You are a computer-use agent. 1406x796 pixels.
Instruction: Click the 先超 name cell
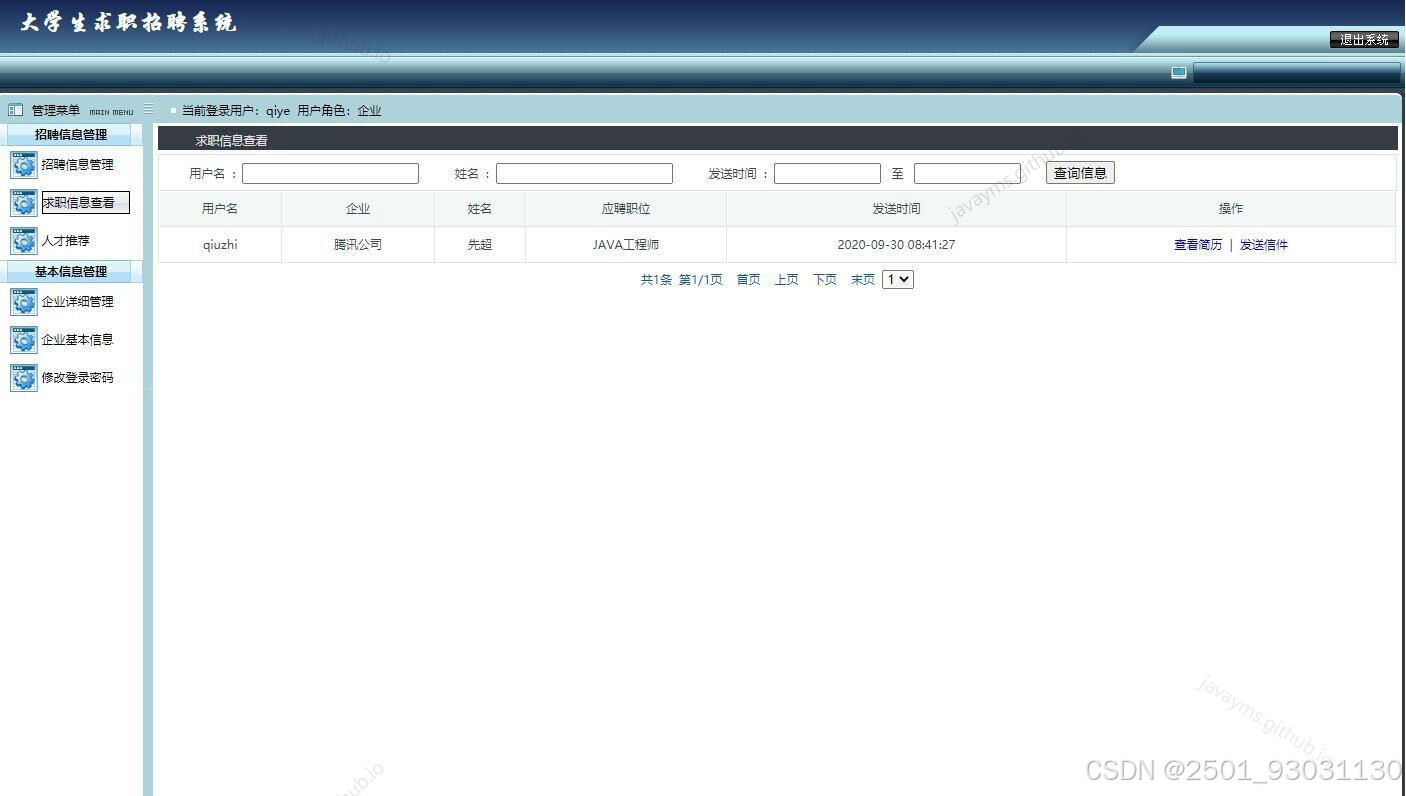click(480, 245)
